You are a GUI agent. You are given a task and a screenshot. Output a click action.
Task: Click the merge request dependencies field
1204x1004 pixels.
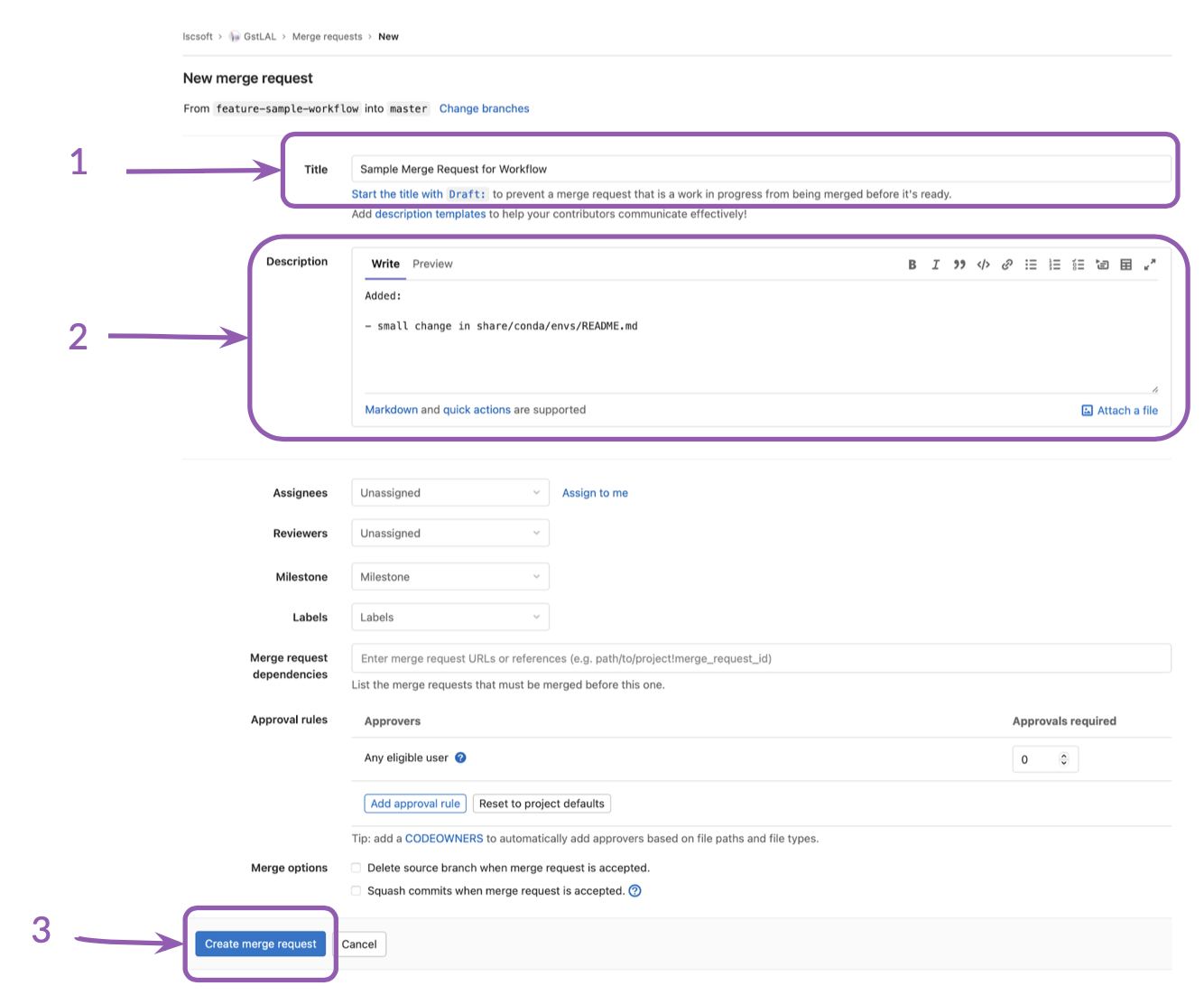(760, 658)
